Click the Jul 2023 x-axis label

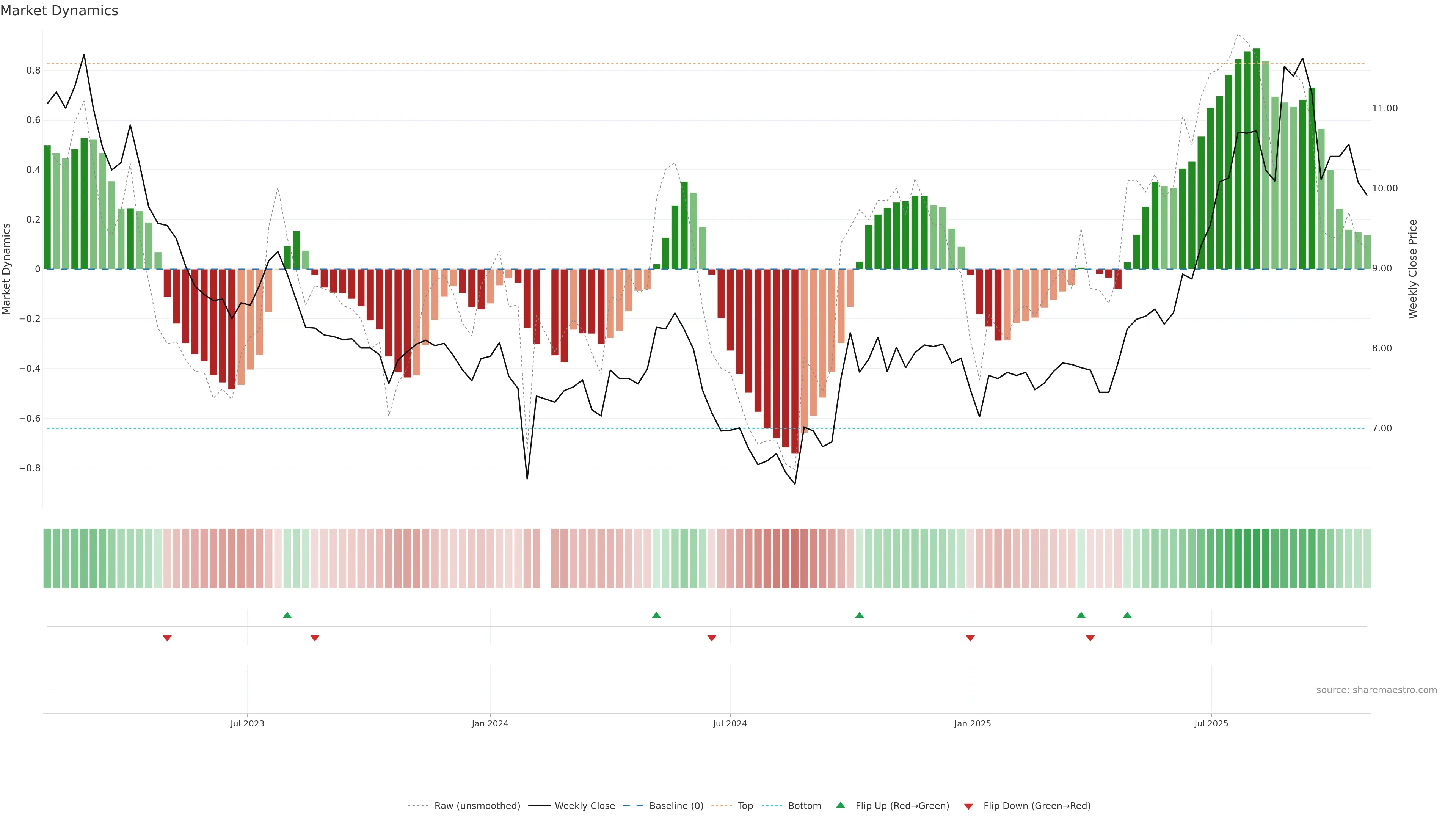(247, 723)
